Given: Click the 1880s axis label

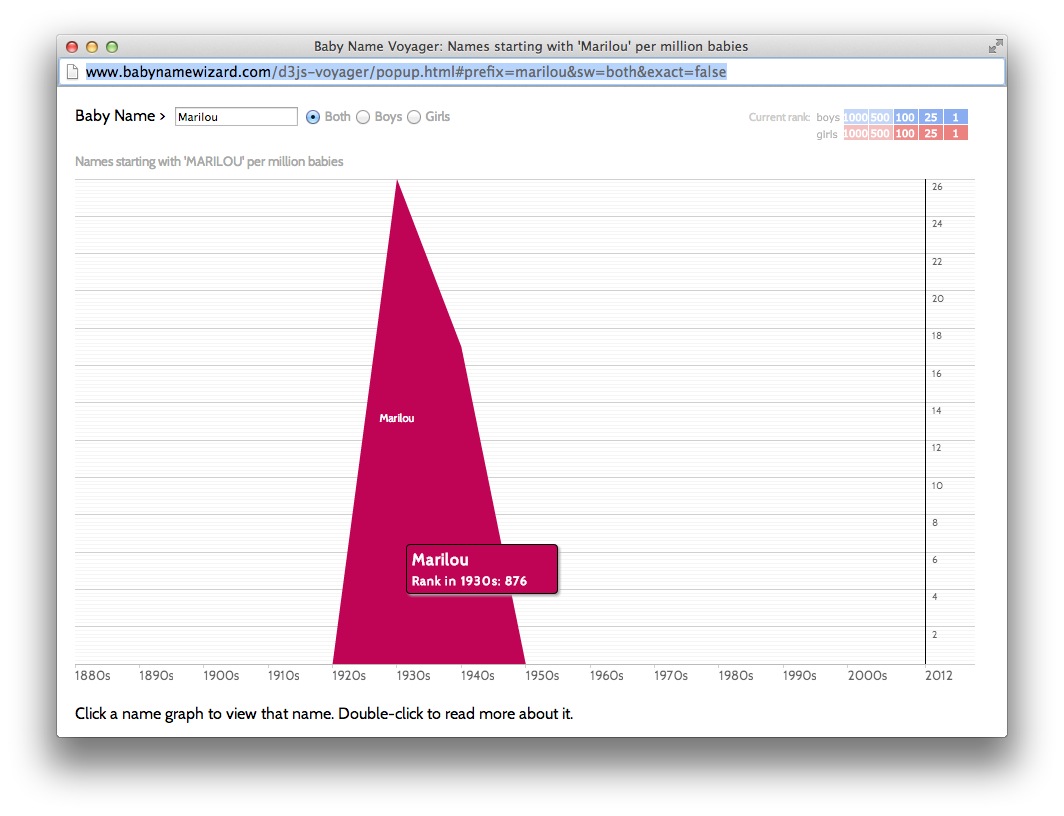Looking at the screenshot, I should [x=92, y=676].
